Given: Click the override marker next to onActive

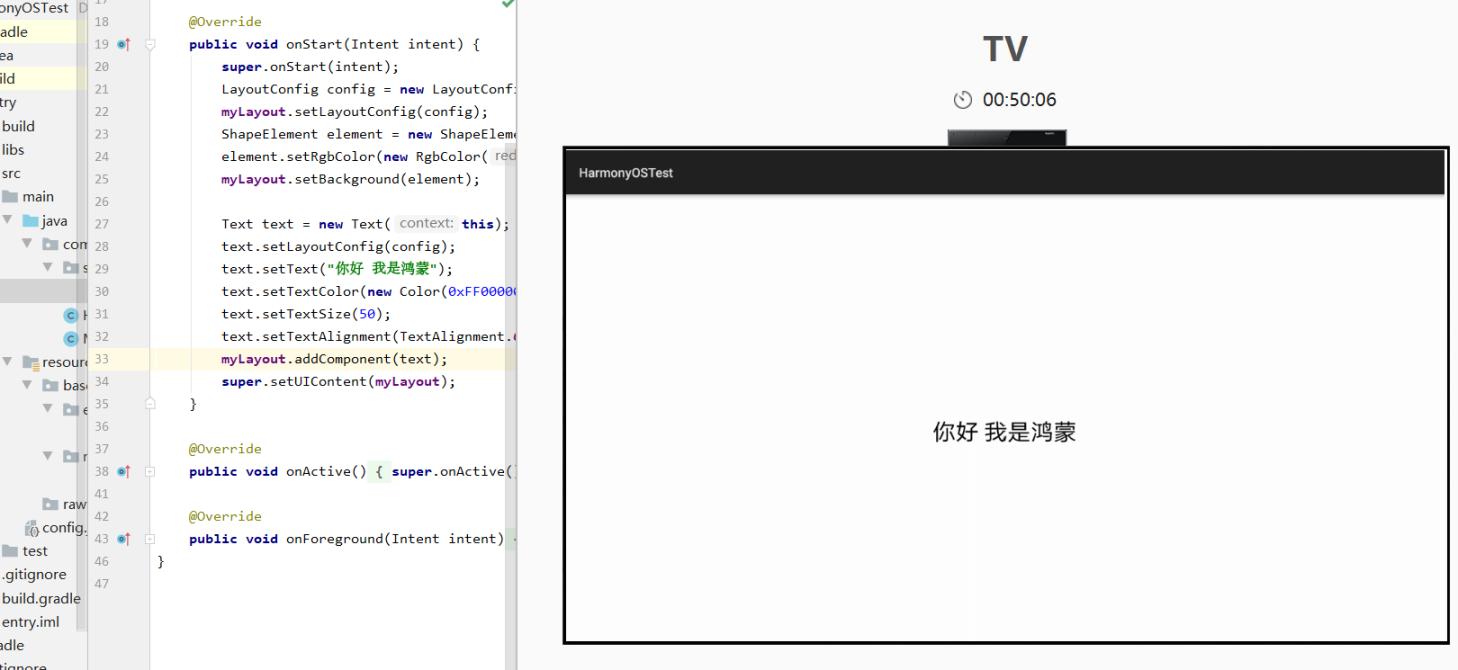Looking at the screenshot, I should click(x=123, y=472).
